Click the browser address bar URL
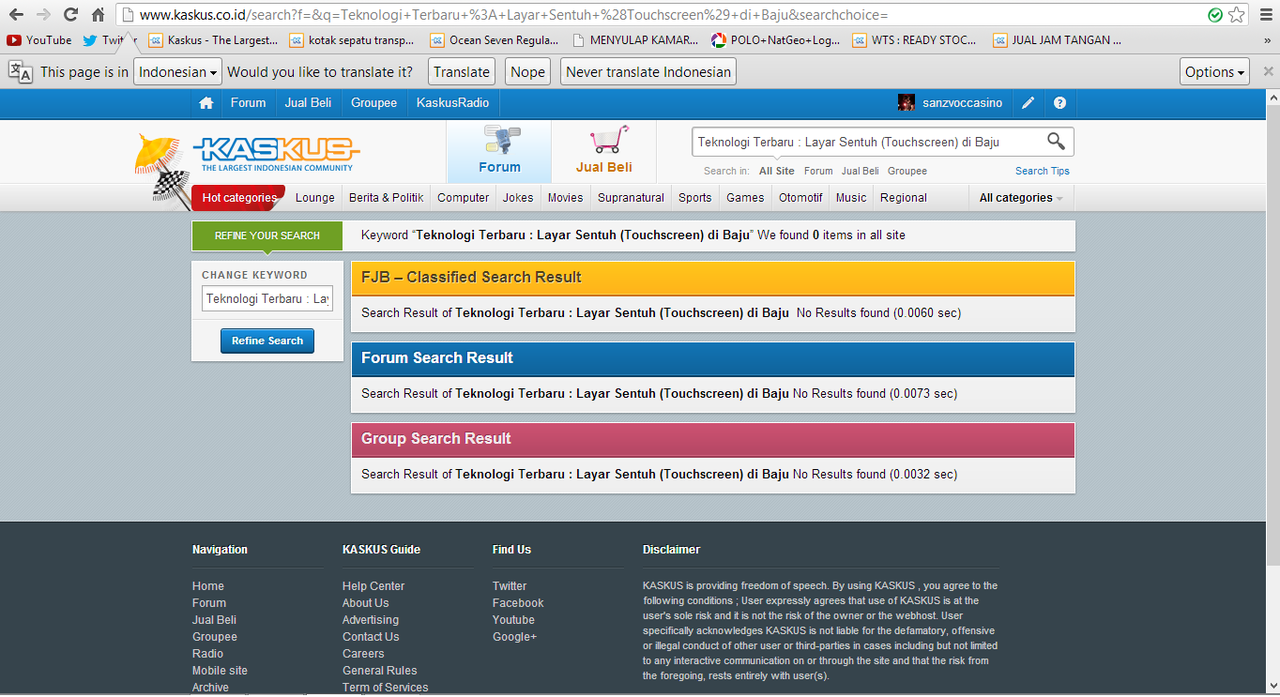The height and width of the screenshot is (697, 1280). tap(513, 15)
